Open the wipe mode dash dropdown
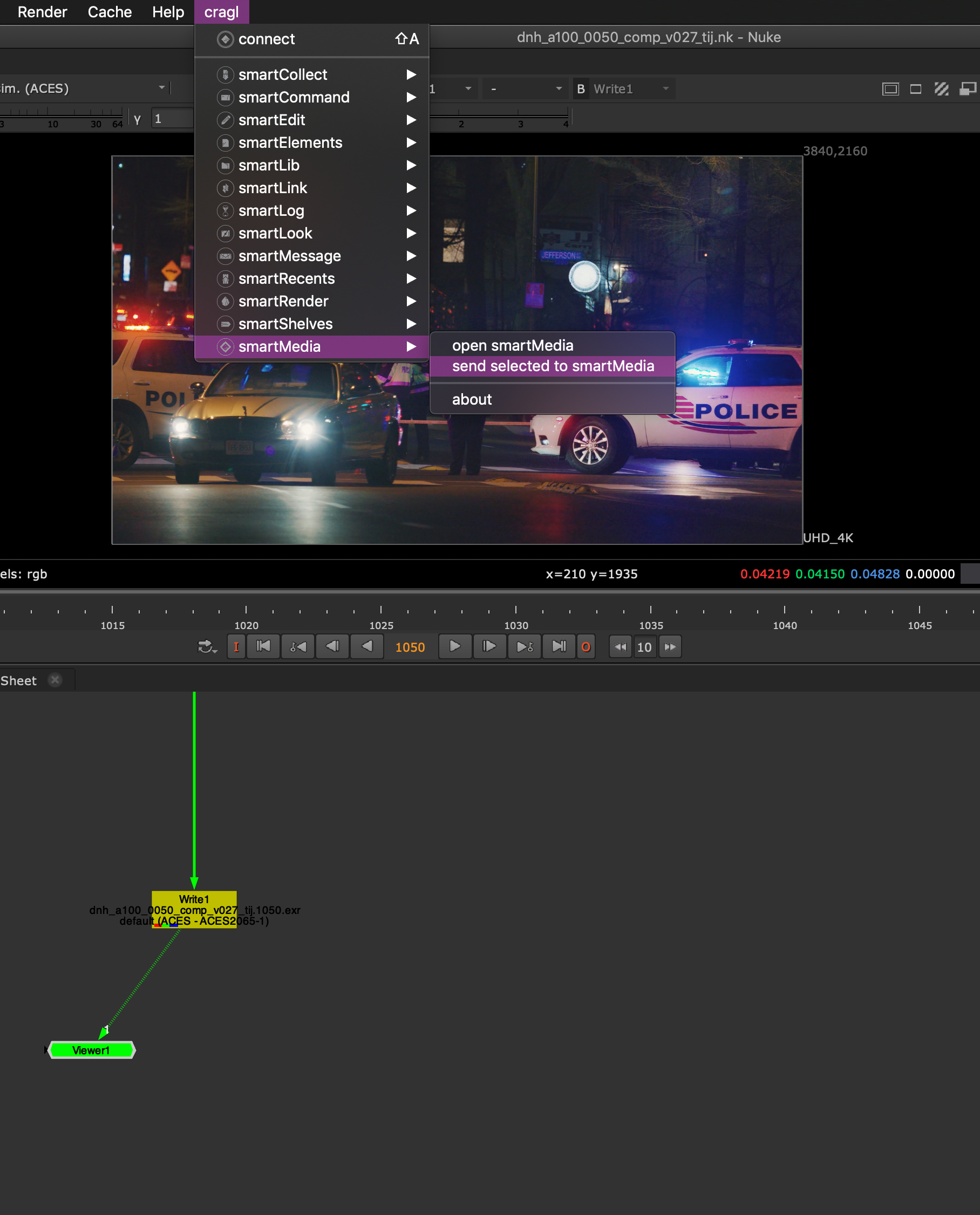 (526, 88)
